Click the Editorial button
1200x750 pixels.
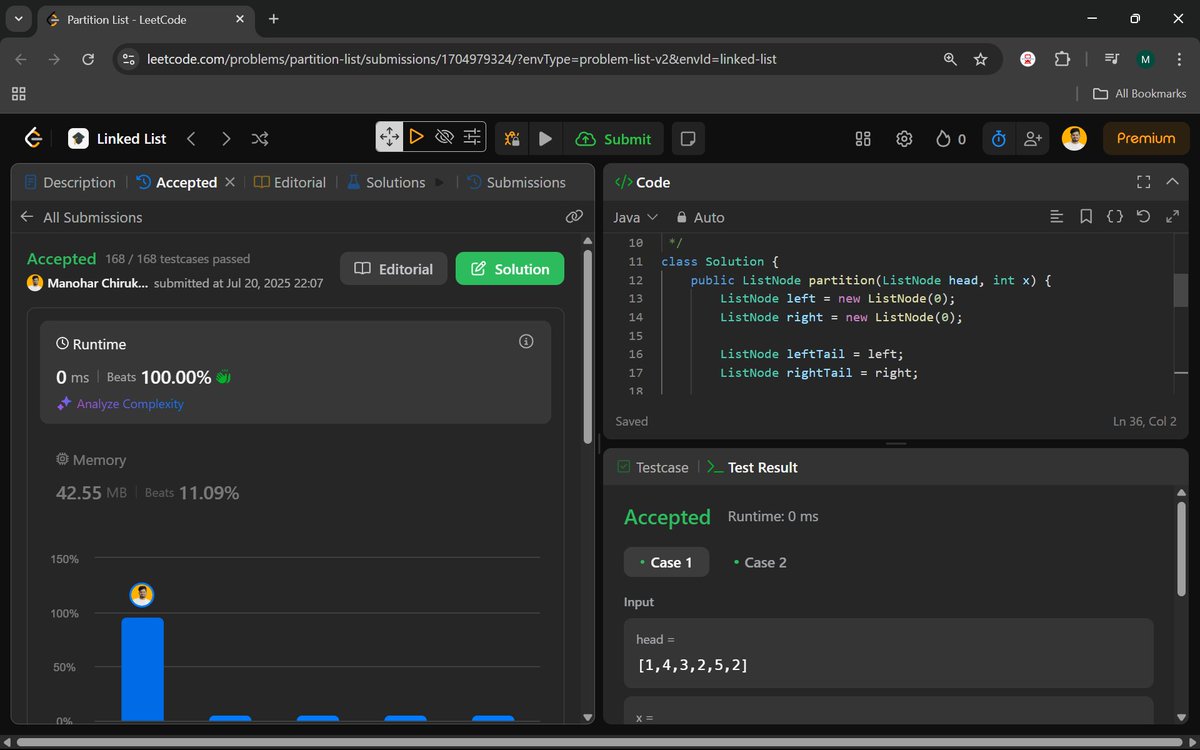(x=394, y=269)
